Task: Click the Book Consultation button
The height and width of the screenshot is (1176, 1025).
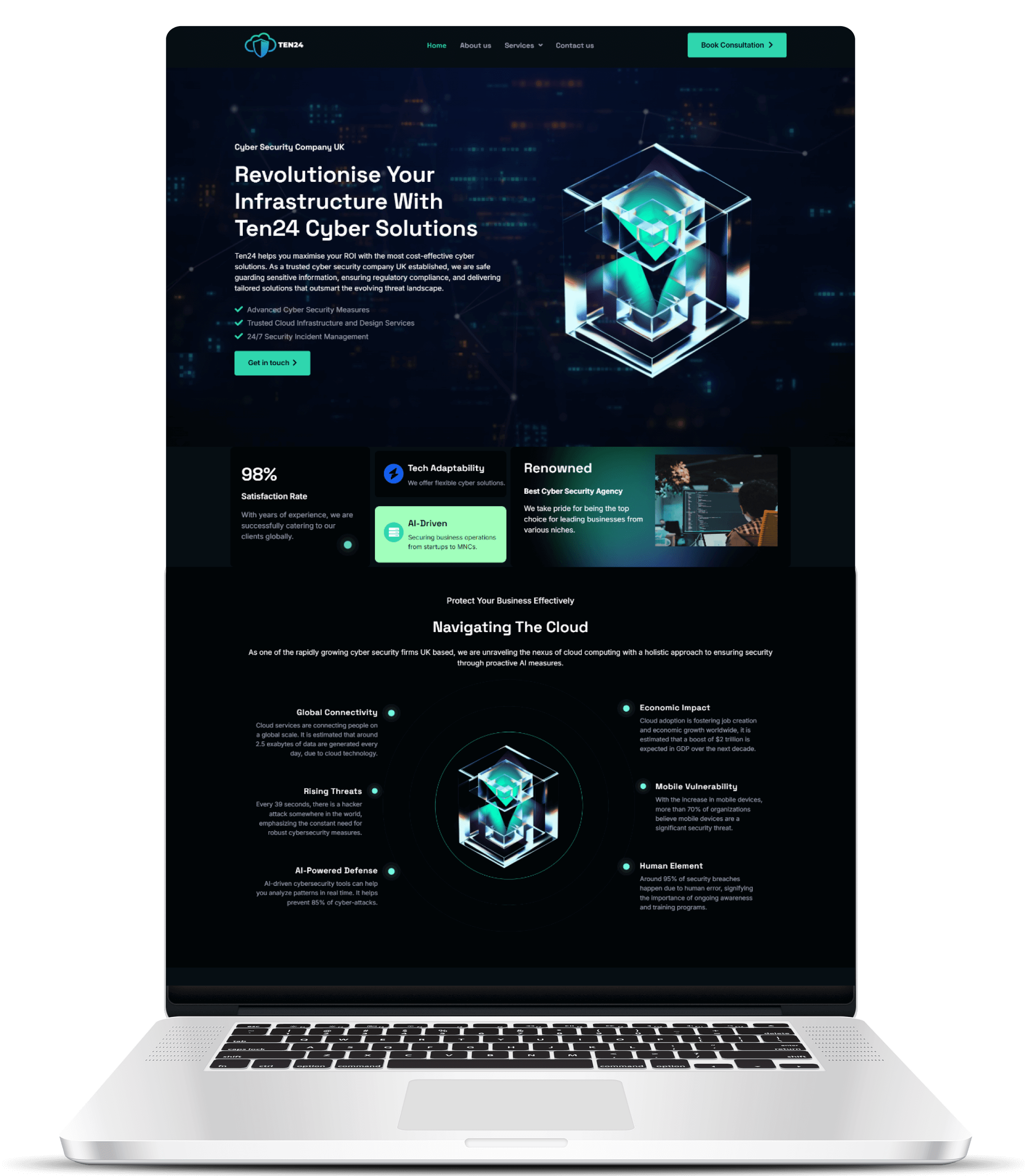Action: 737,45
